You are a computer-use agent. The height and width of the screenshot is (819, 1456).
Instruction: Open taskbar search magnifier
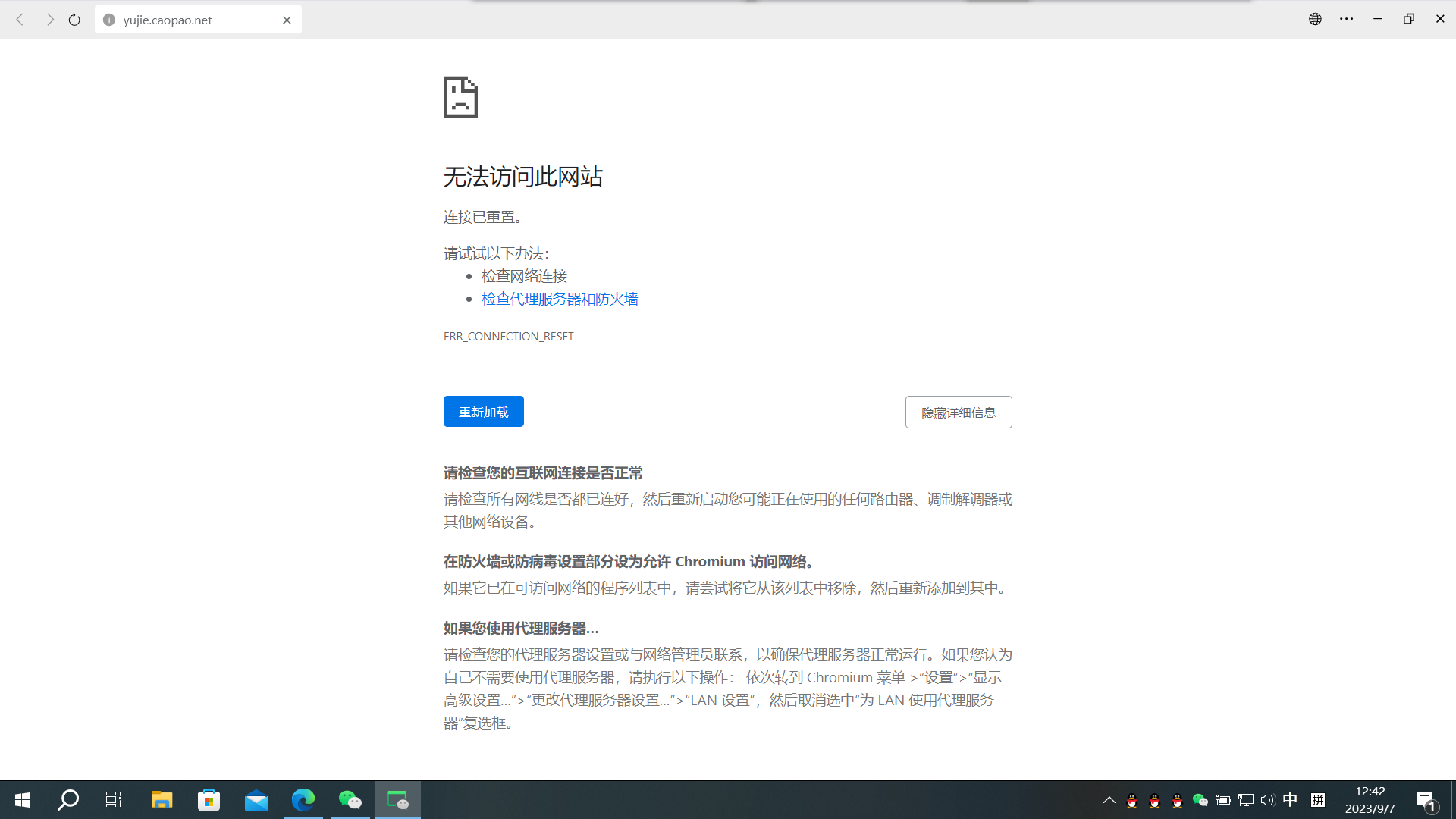point(68,799)
